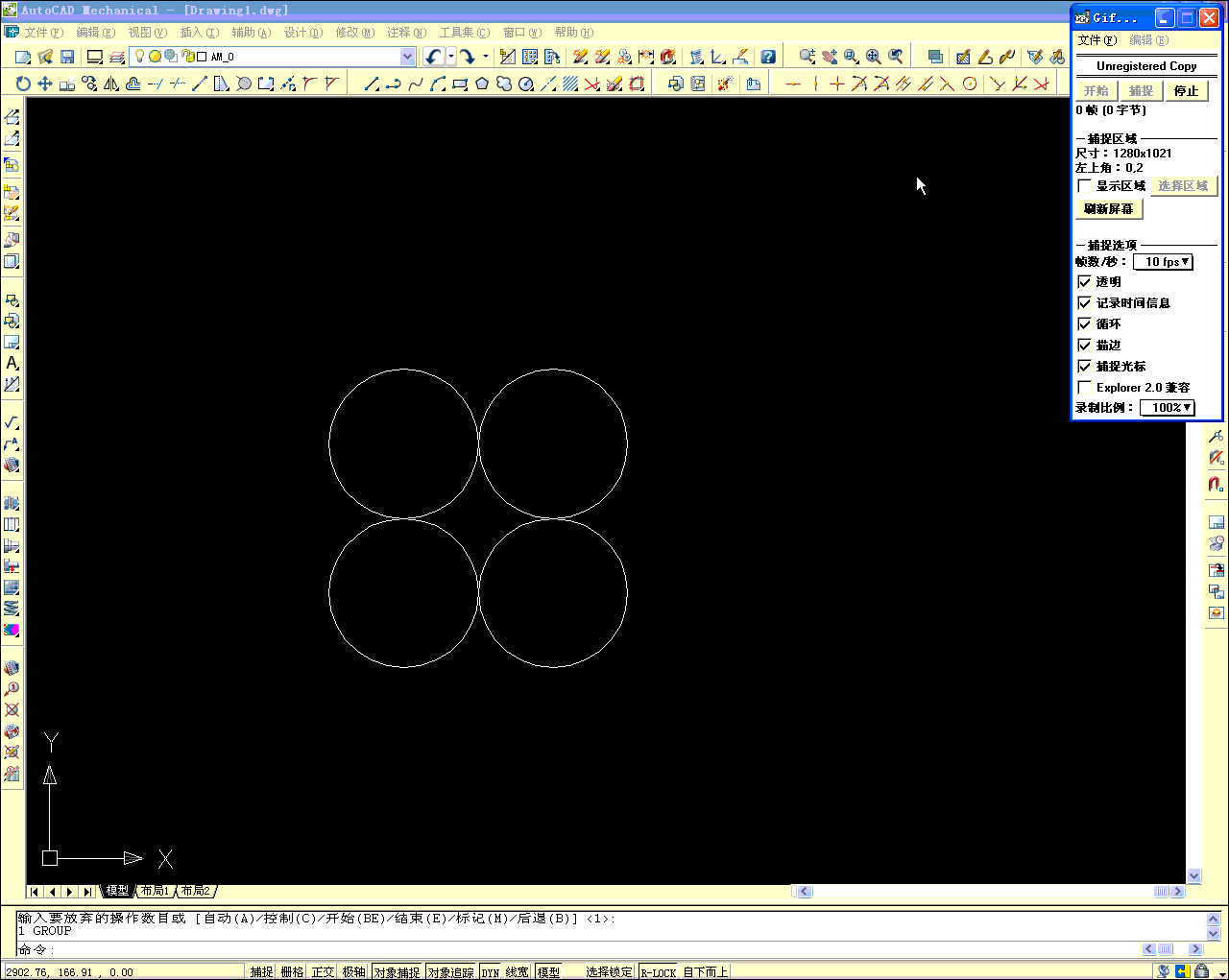This screenshot has height=980, width=1229.
Task: Toggle the 描边 checkbox
Action: (1085, 345)
